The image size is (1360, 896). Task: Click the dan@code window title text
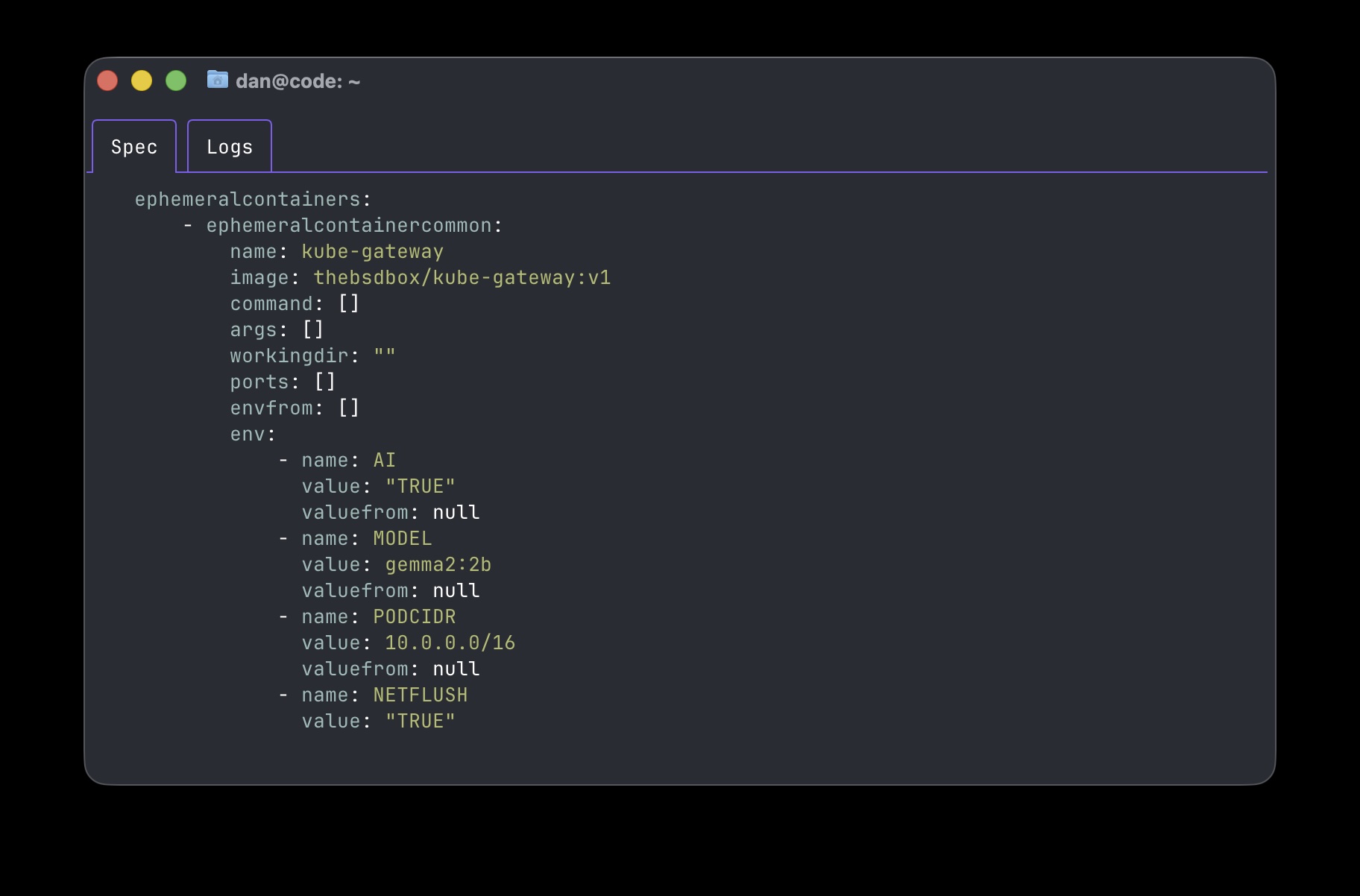coord(297,81)
